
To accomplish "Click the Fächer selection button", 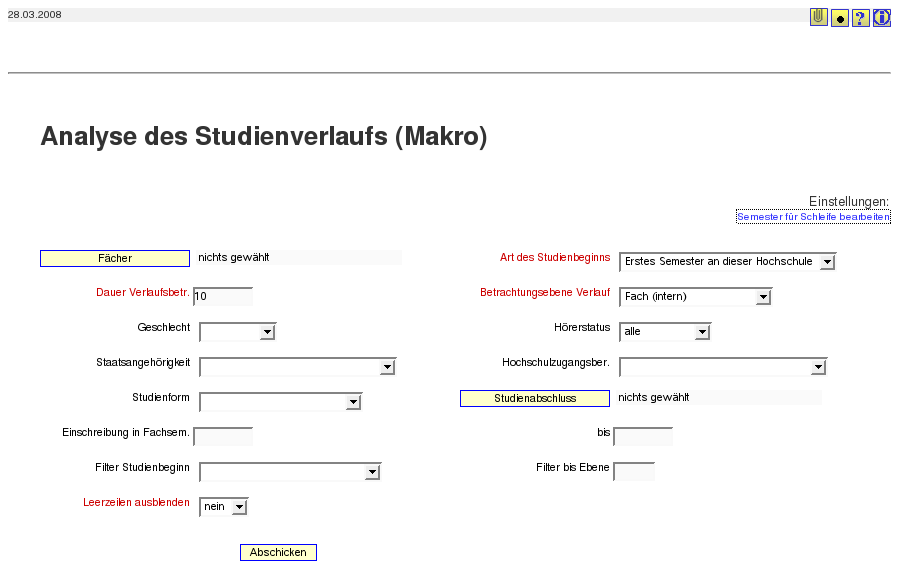I will tap(115, 259).
